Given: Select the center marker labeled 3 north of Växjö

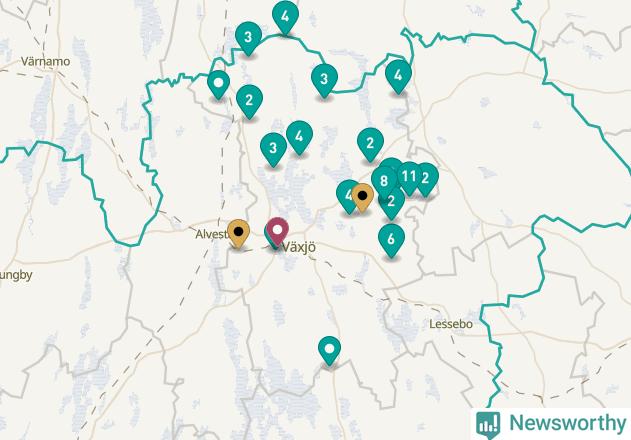Looking at the screenshot, I should 274,150.
